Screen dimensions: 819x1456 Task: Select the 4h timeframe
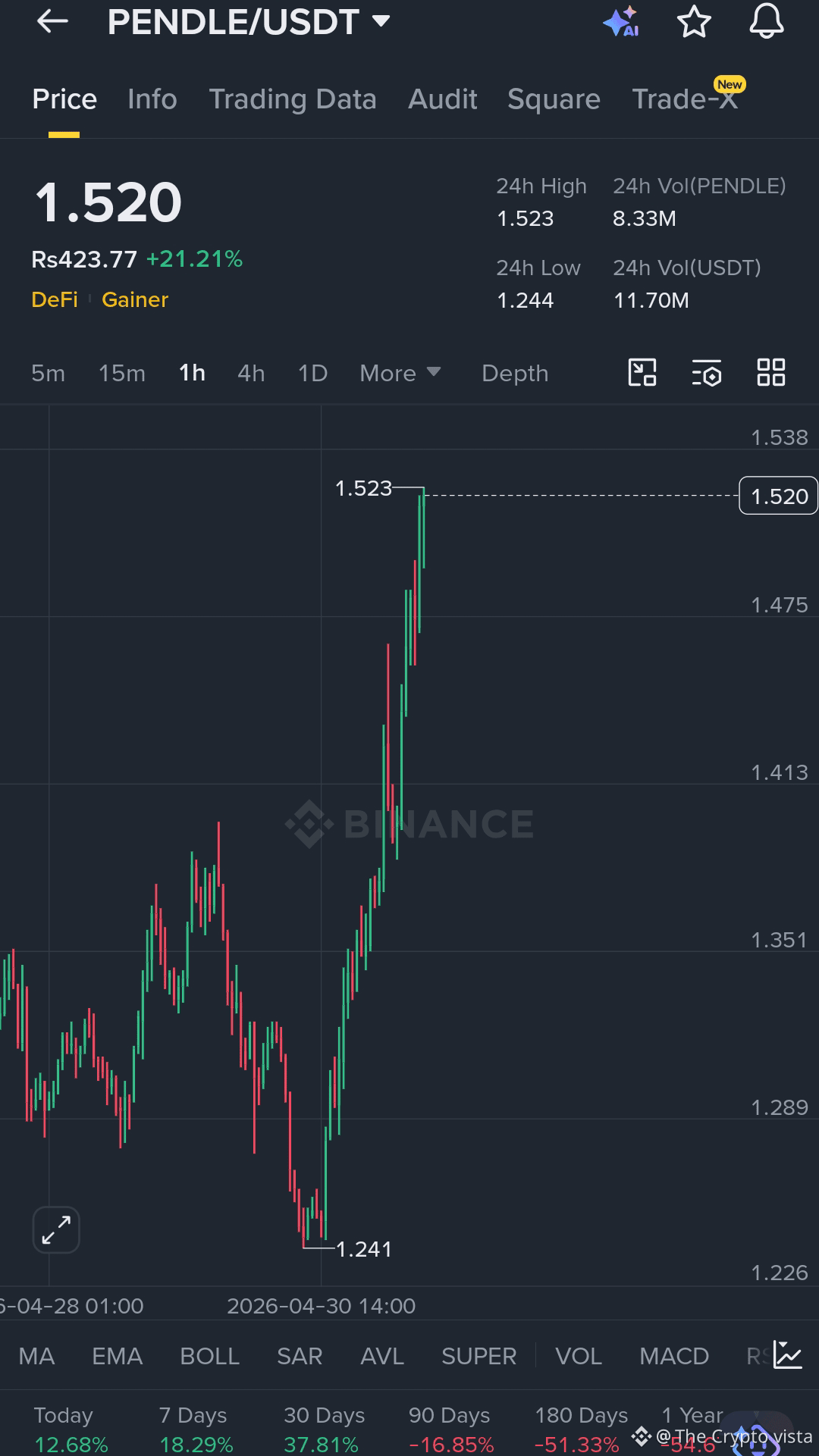pyautogui.click(x=251, y=373)
